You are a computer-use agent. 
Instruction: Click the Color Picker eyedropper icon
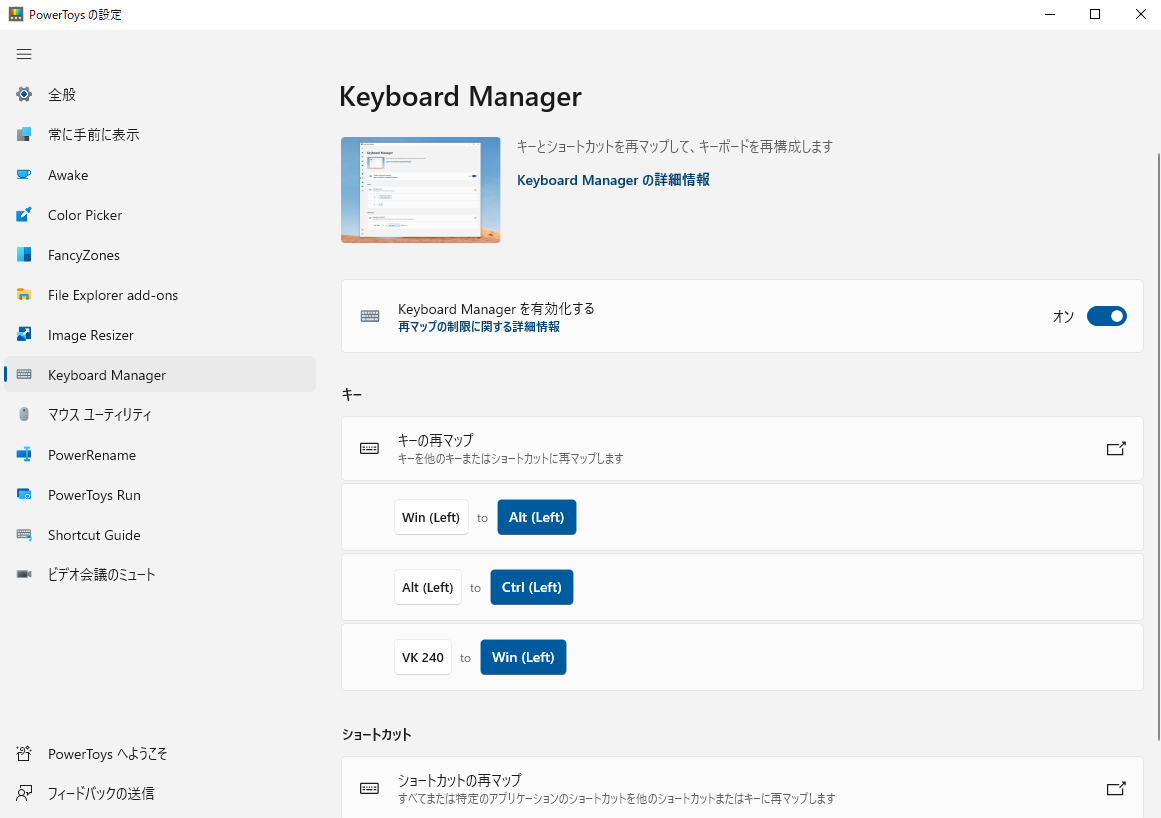[x=24, y=215]
